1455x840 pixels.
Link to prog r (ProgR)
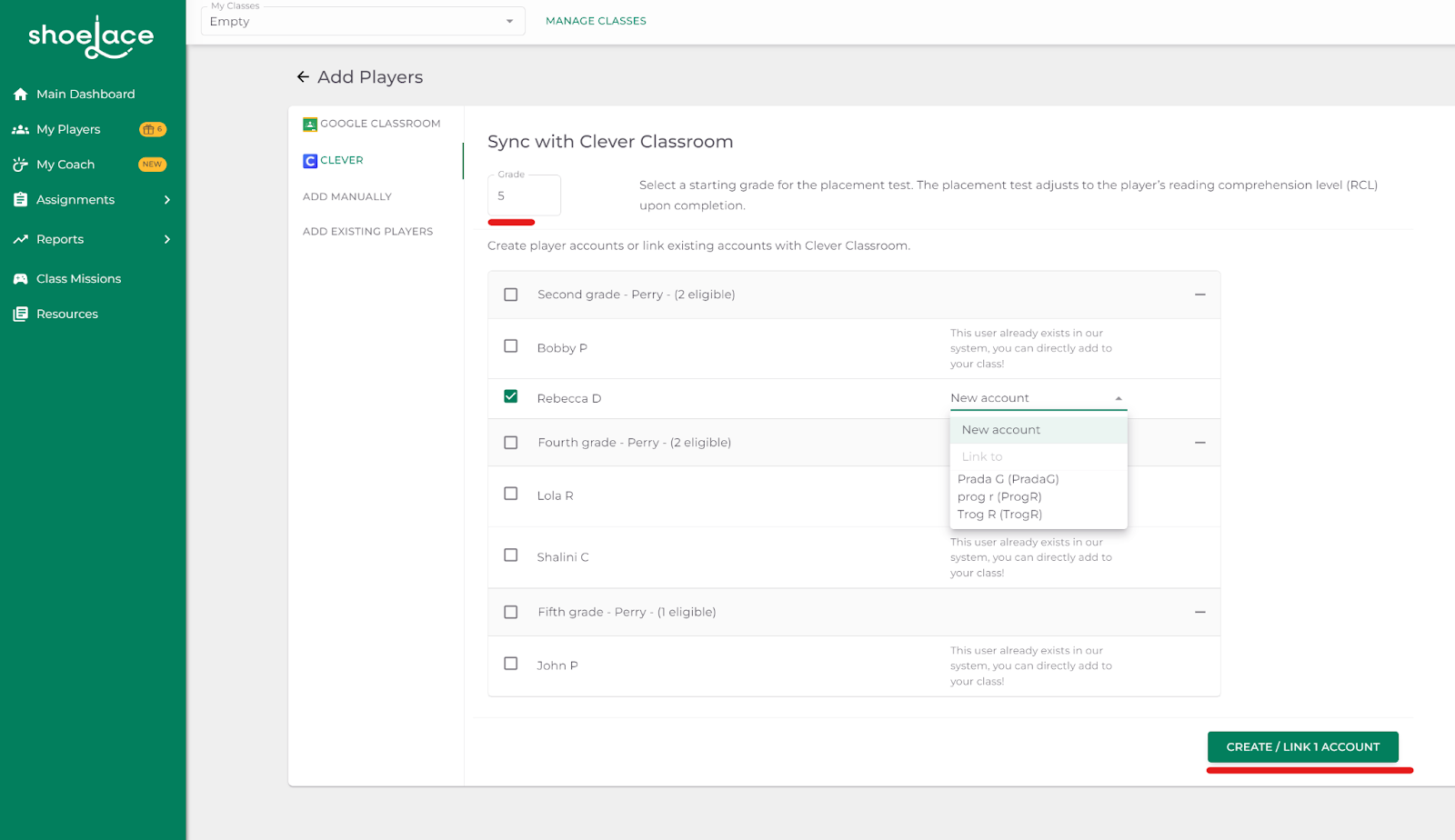pyautogui.click(x=999, y=496)
